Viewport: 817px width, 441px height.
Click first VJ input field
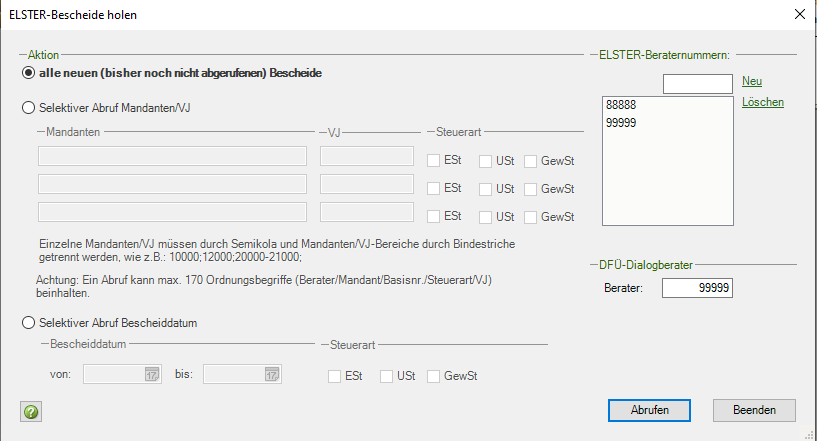[367, 156]
